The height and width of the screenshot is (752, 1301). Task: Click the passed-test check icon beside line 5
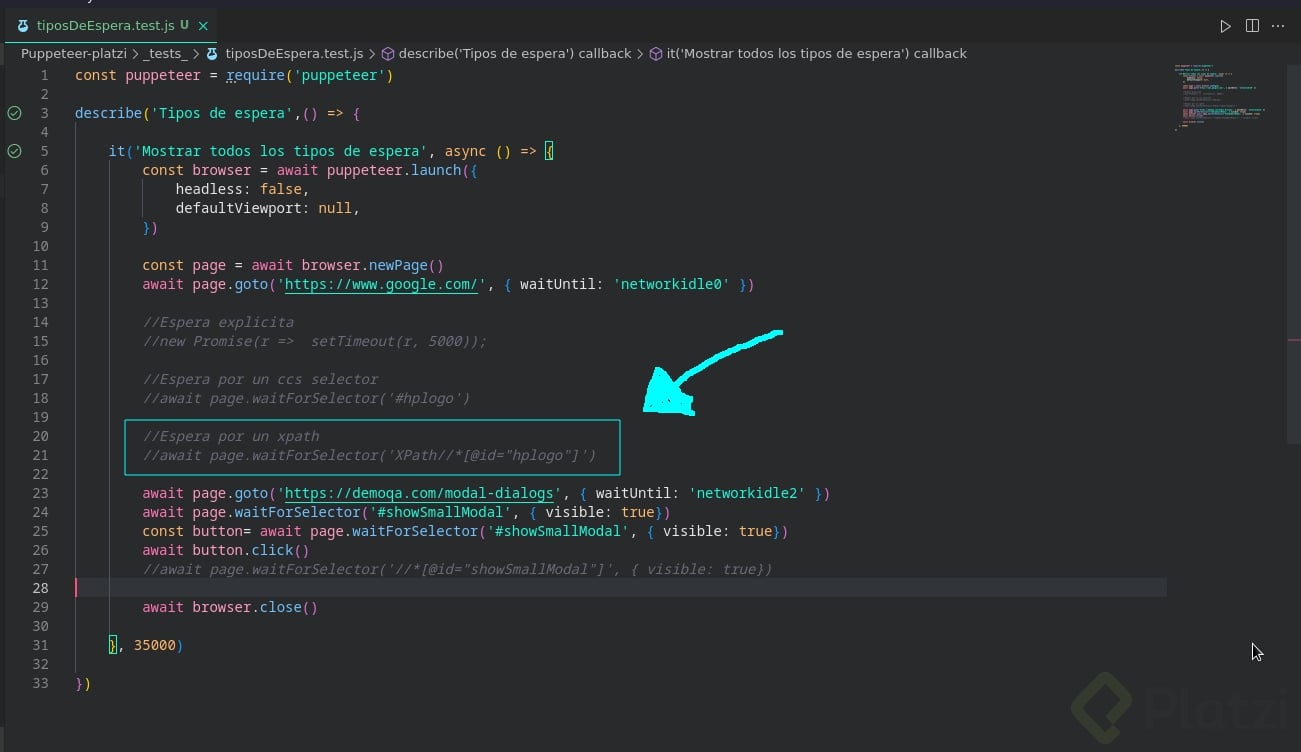pos(14,151)
